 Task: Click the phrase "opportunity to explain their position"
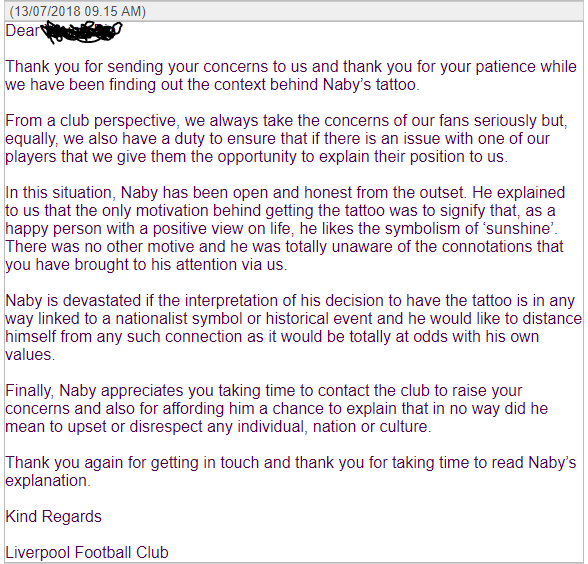pyautogui.click(x=340, y=157)
